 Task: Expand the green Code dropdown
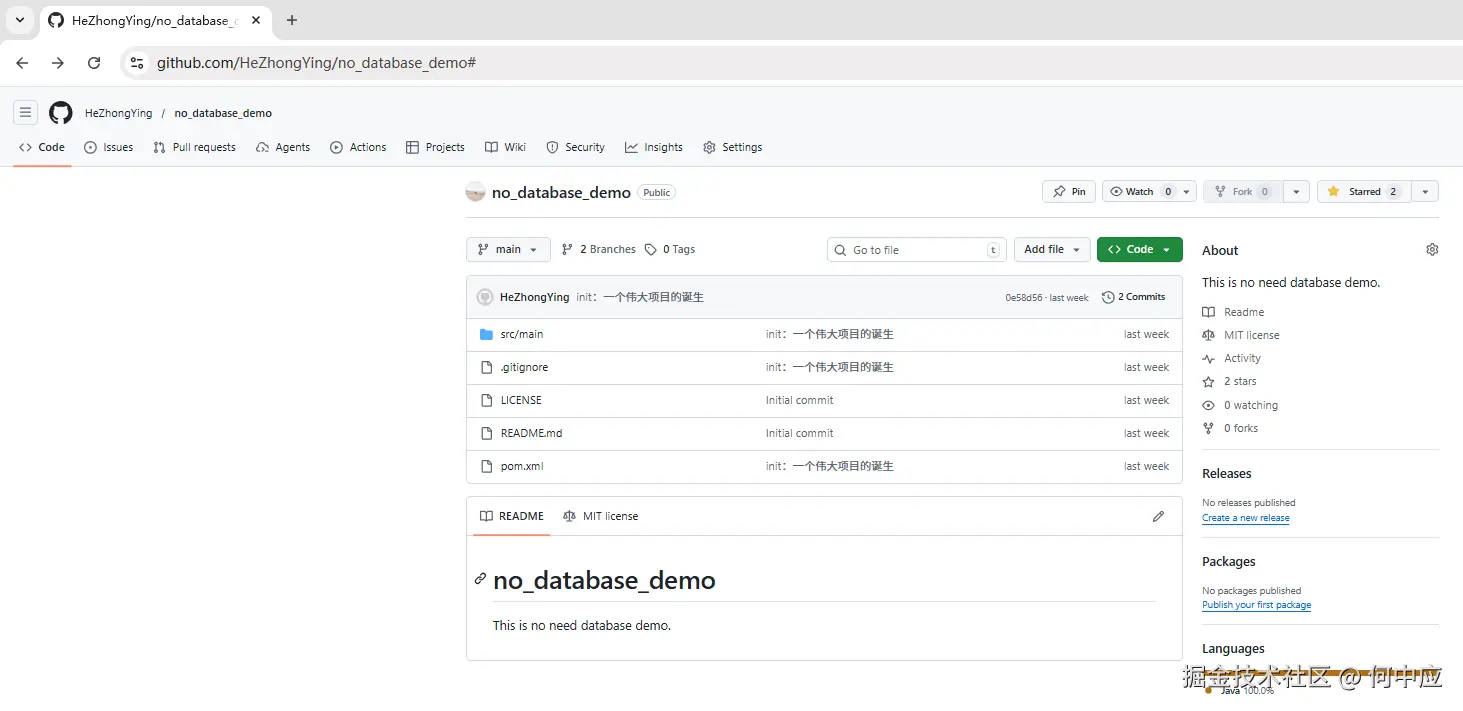pyautogui.click(x=1139, y=250)
